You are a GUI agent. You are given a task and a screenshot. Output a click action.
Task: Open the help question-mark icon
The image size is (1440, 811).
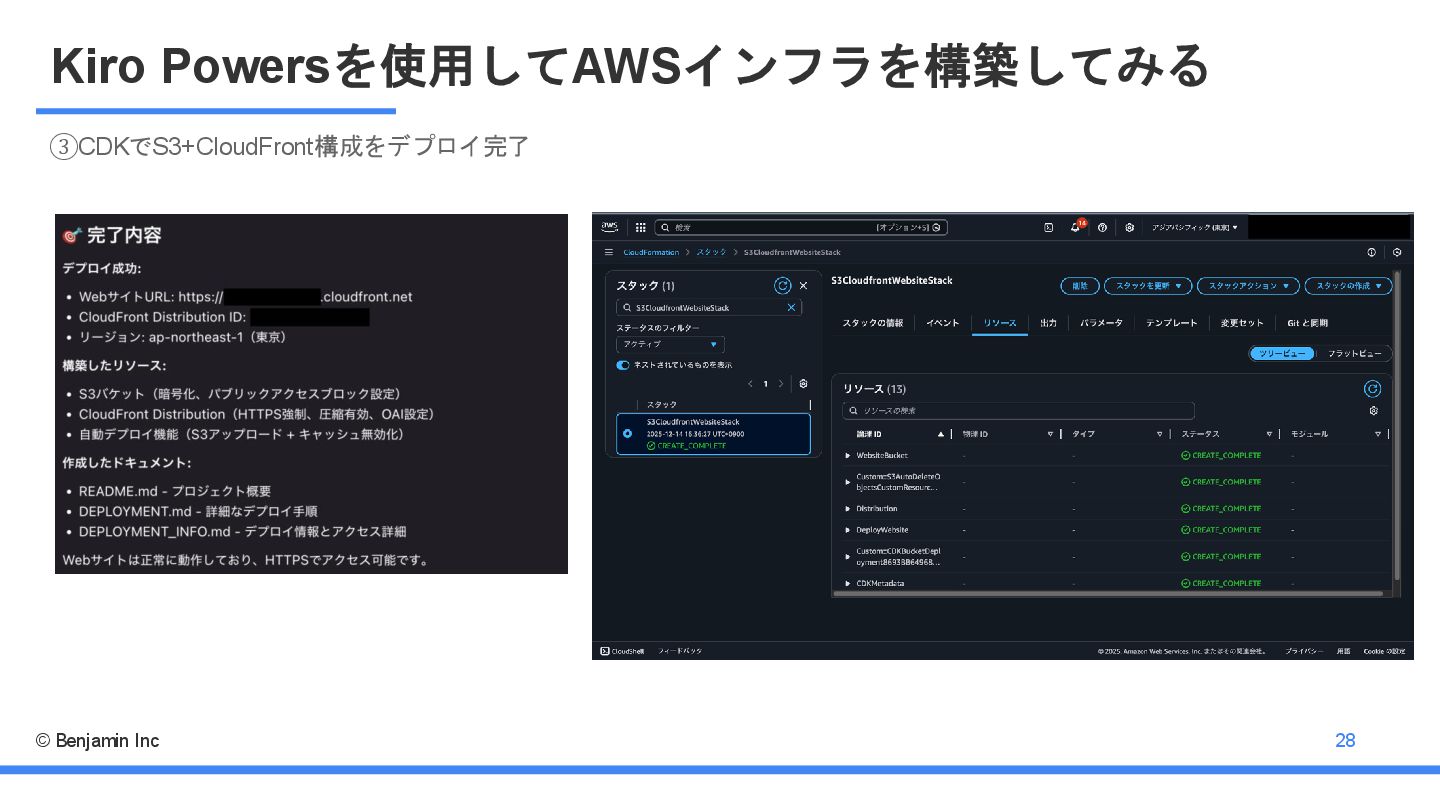(x=1102, y=227)
